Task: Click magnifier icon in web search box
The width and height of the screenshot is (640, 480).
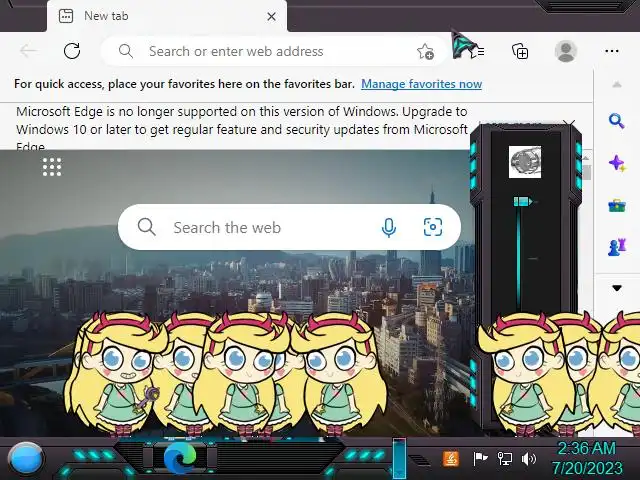Action: [147, 227]
